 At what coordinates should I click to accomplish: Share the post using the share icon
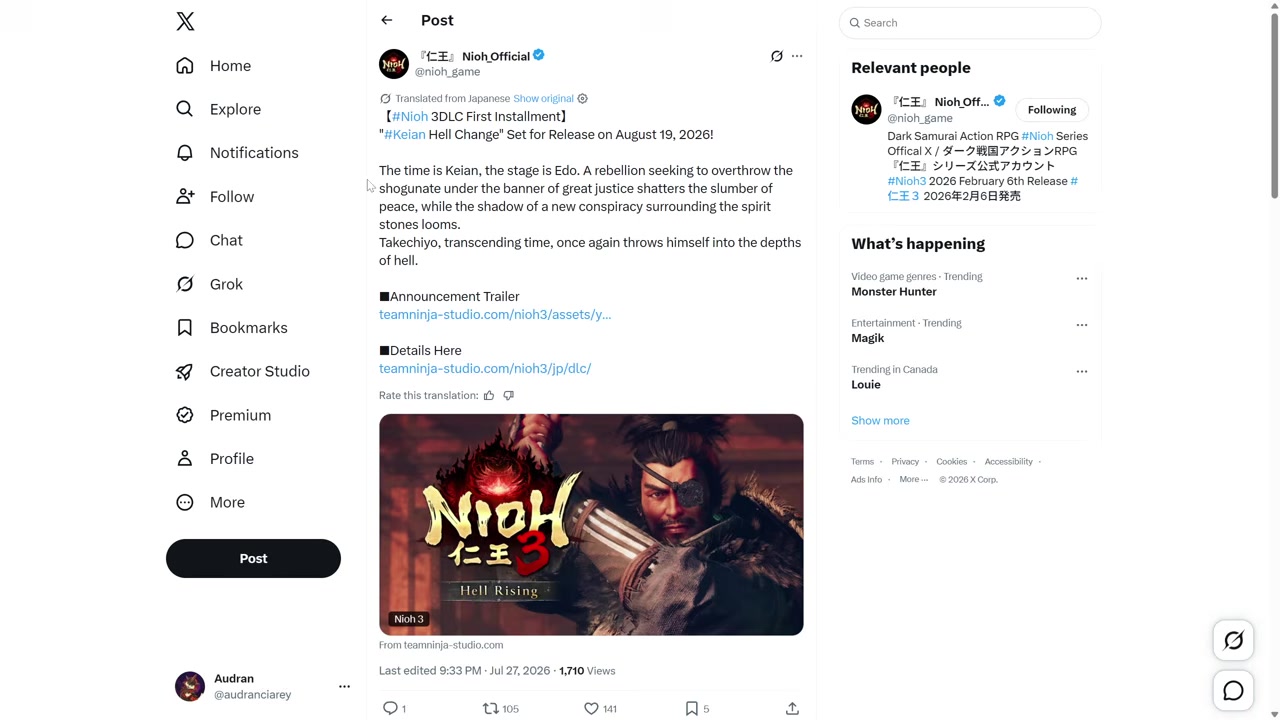pos(792,708)
